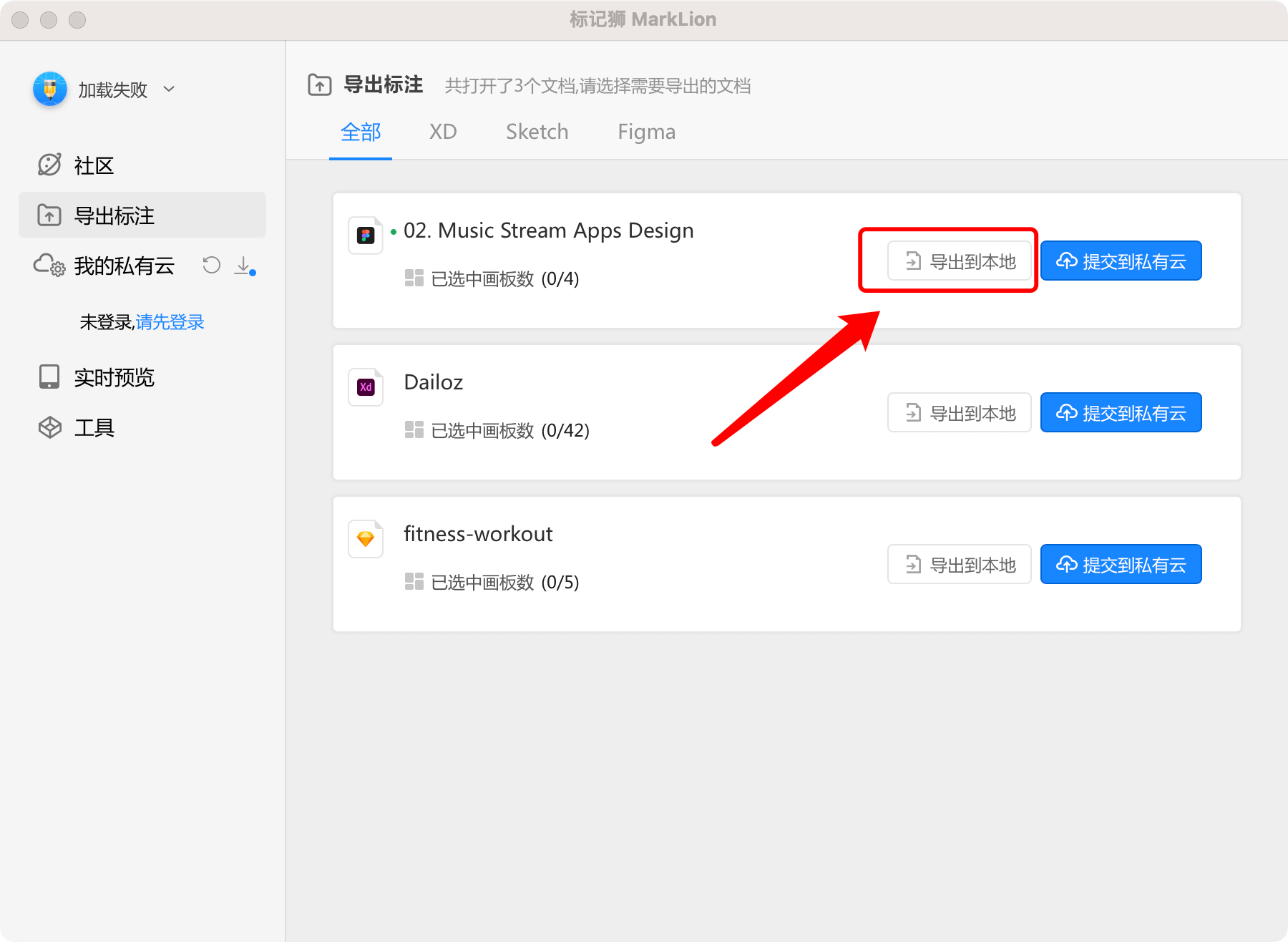
Task: Click the Figma file icon for Music Stream
Action: [366, 235]
